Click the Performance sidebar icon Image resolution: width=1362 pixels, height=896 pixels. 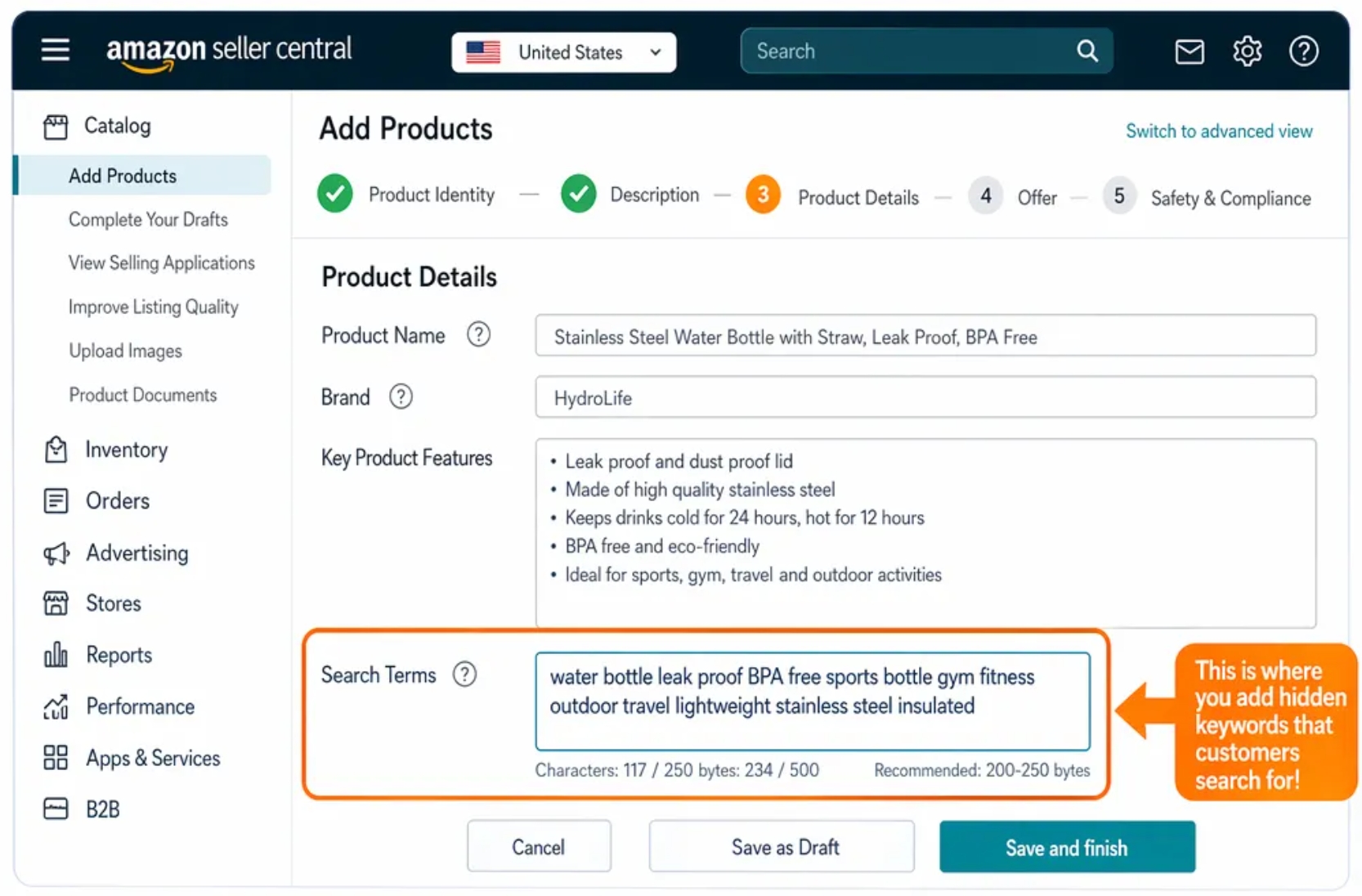point(54,706)
